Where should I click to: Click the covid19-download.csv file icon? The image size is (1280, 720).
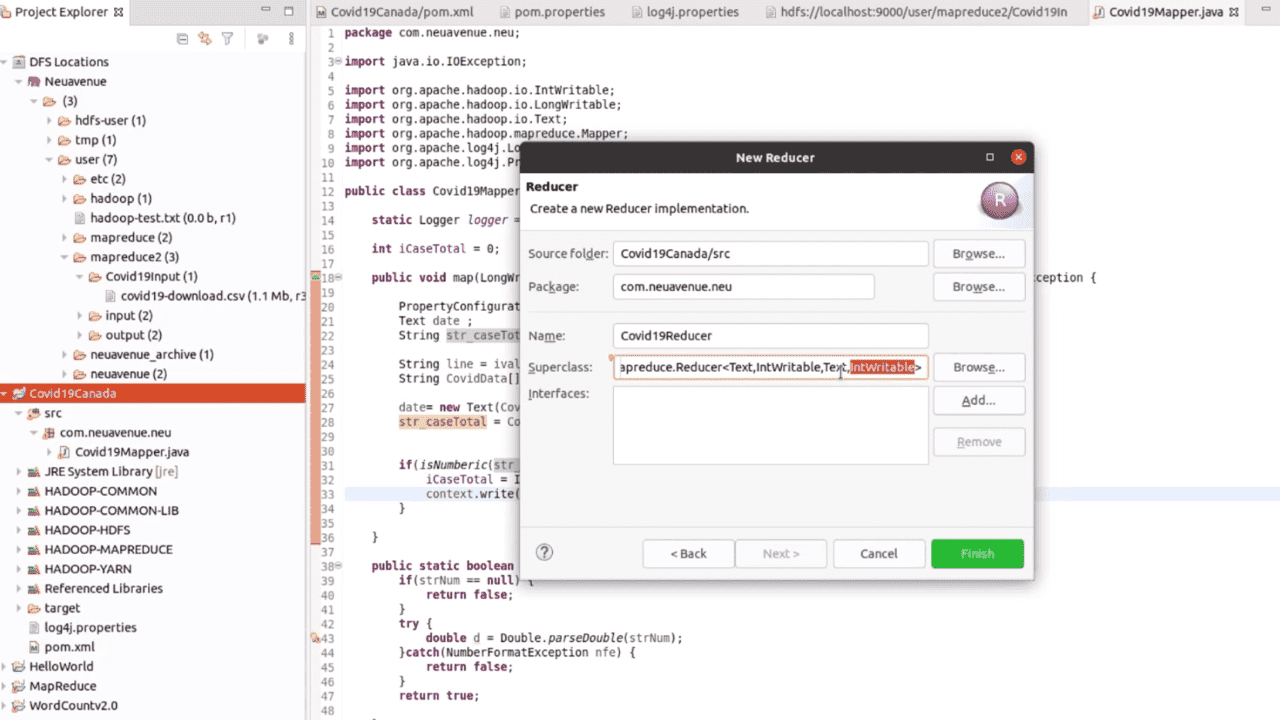[111, 296]
